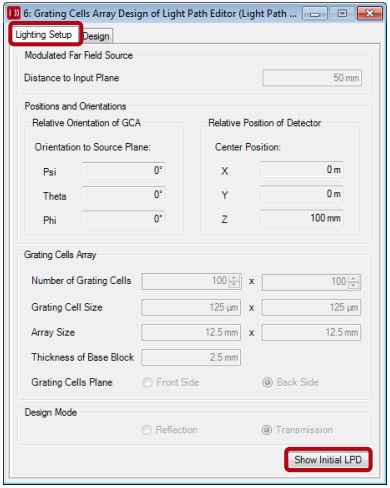Image resolution: width=390 pixels, height=488 pixels.
Task: Switch to the Design tab
Action: [x=97, y=36]
